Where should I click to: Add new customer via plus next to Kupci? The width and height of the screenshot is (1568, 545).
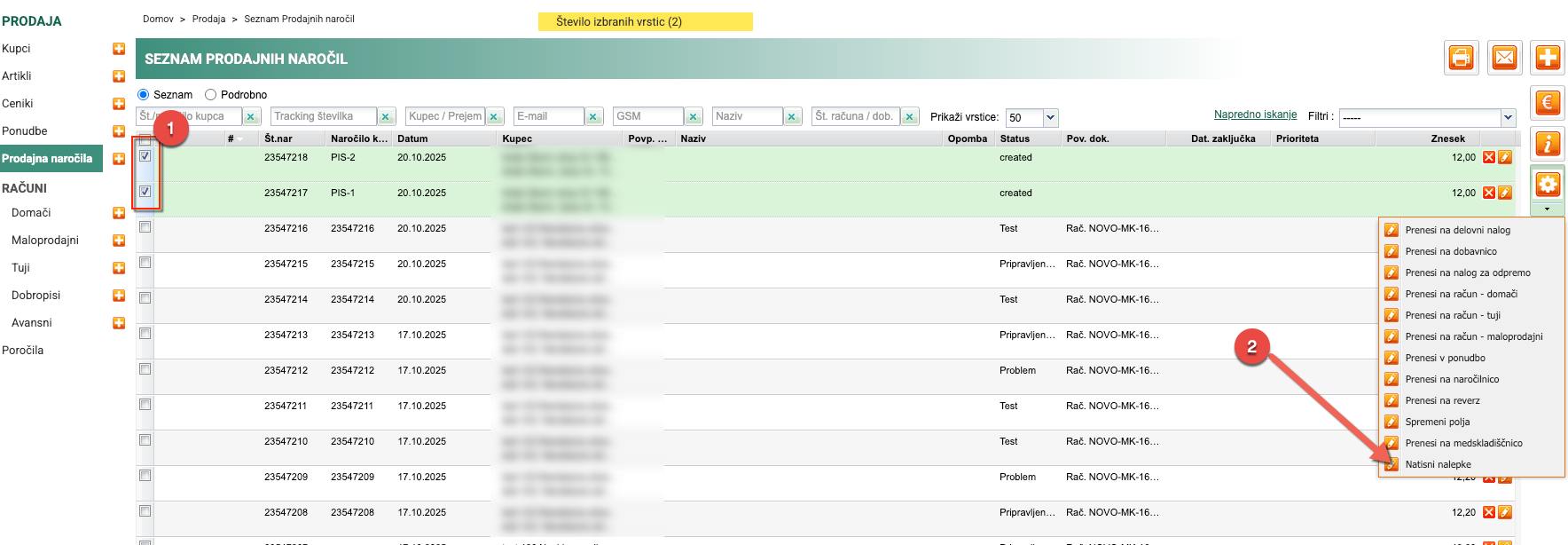coord(119,49)
